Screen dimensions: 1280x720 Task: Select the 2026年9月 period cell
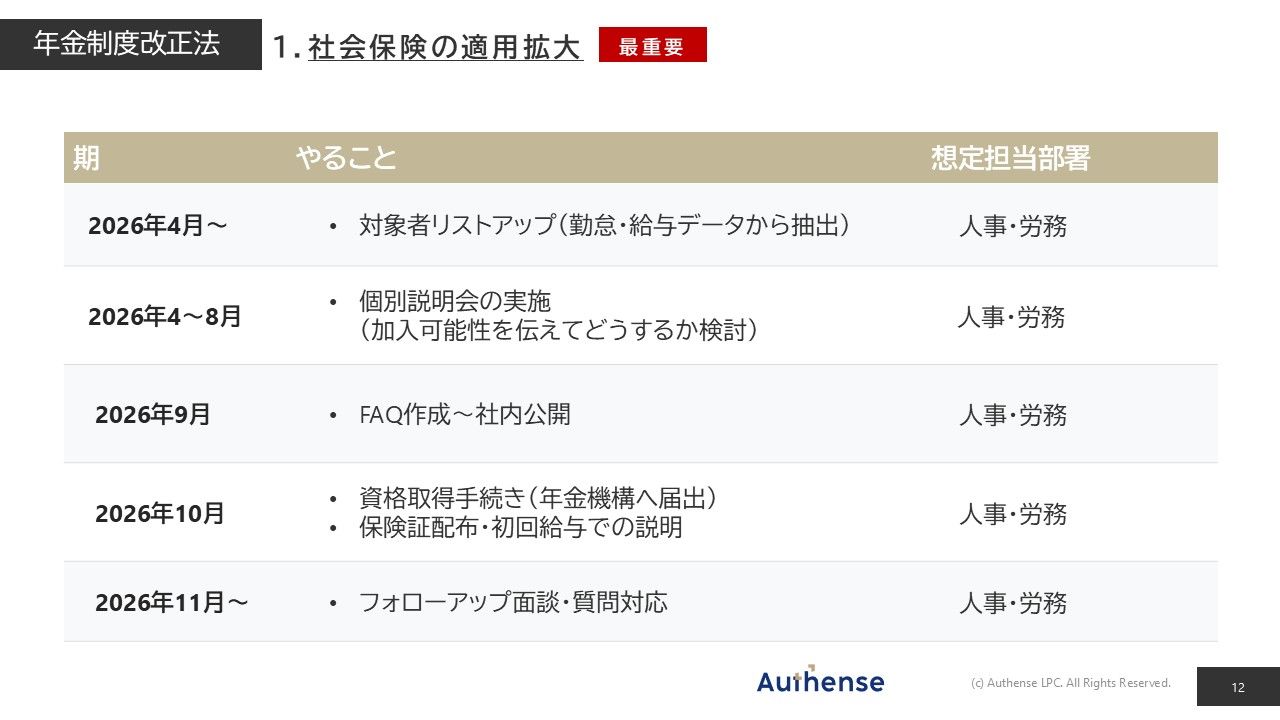[x=153, y=415]
